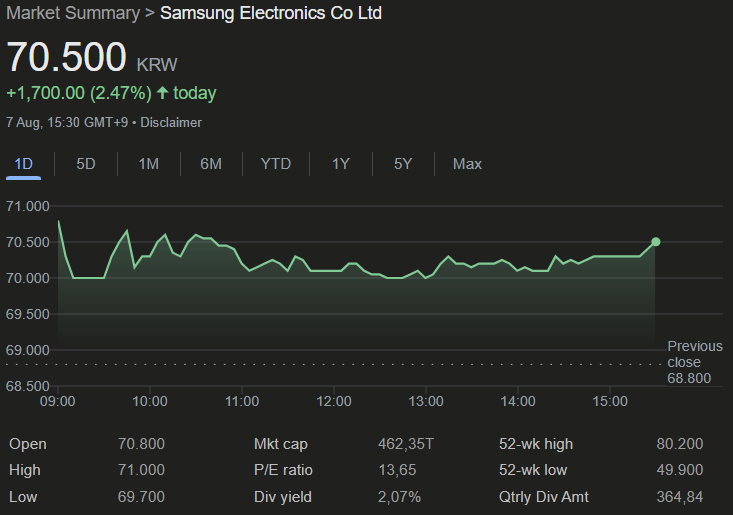Click the Previous close 68.800 label
The width and height of the screenshot is (733, 515).
695,362
